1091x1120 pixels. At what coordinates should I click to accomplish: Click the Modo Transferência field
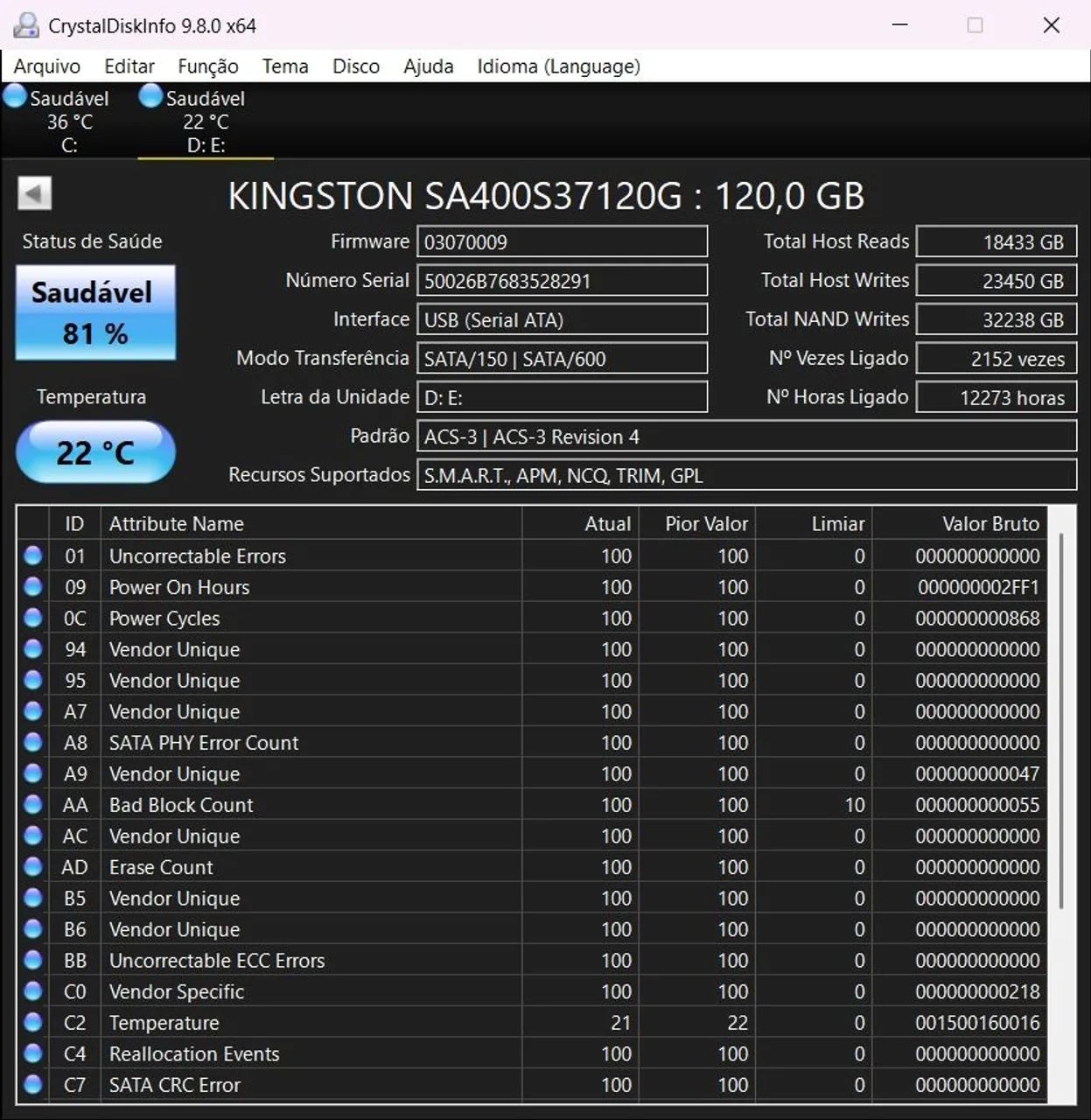pyautogui.click(x=562, y=358)
